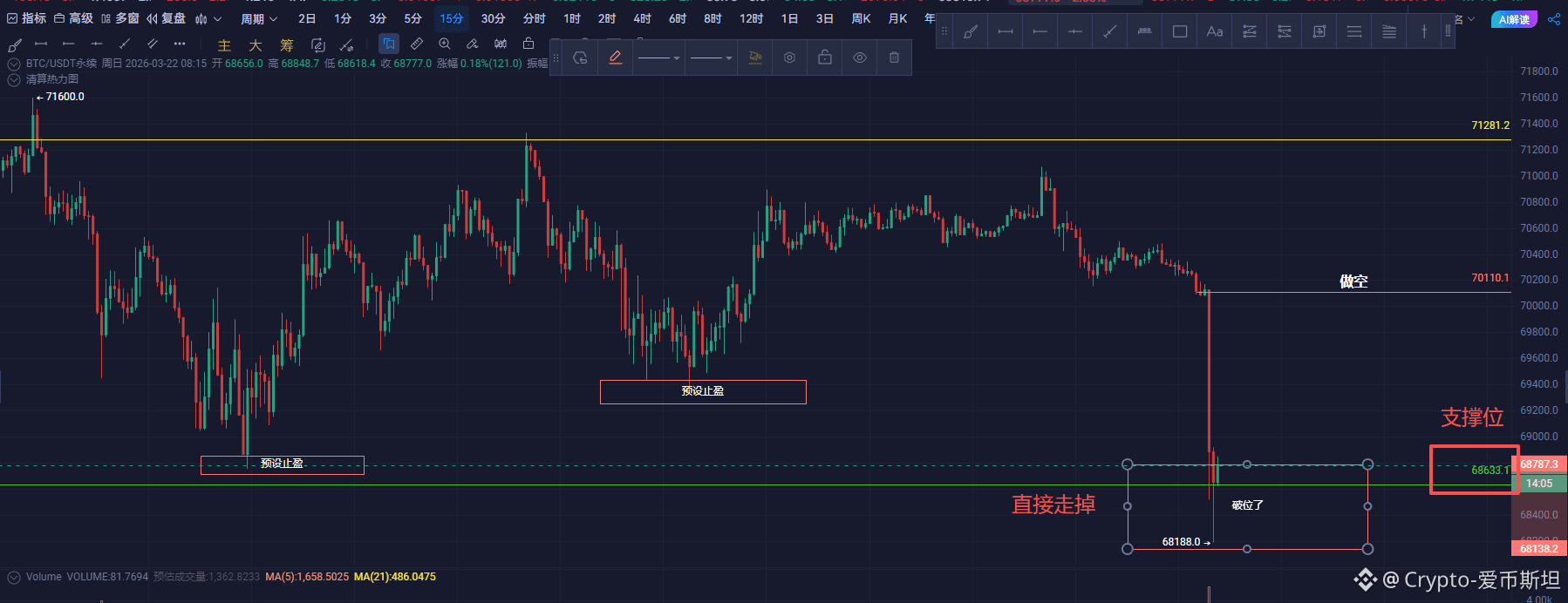Select the eraser tool
The height and width of the screenshot is (603, 1568).
[x=473, y=44]
